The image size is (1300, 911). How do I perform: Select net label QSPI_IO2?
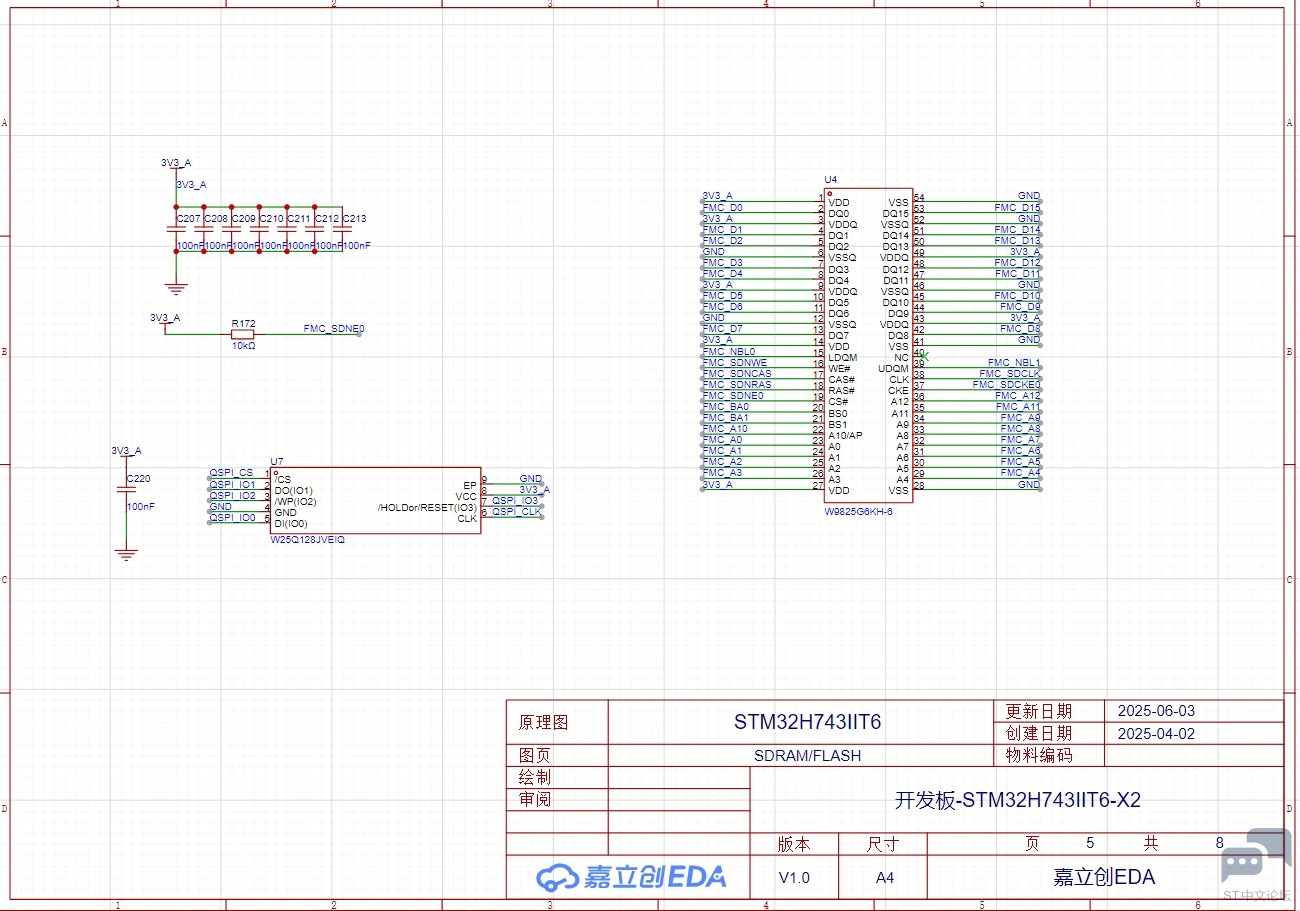(232, 495)
